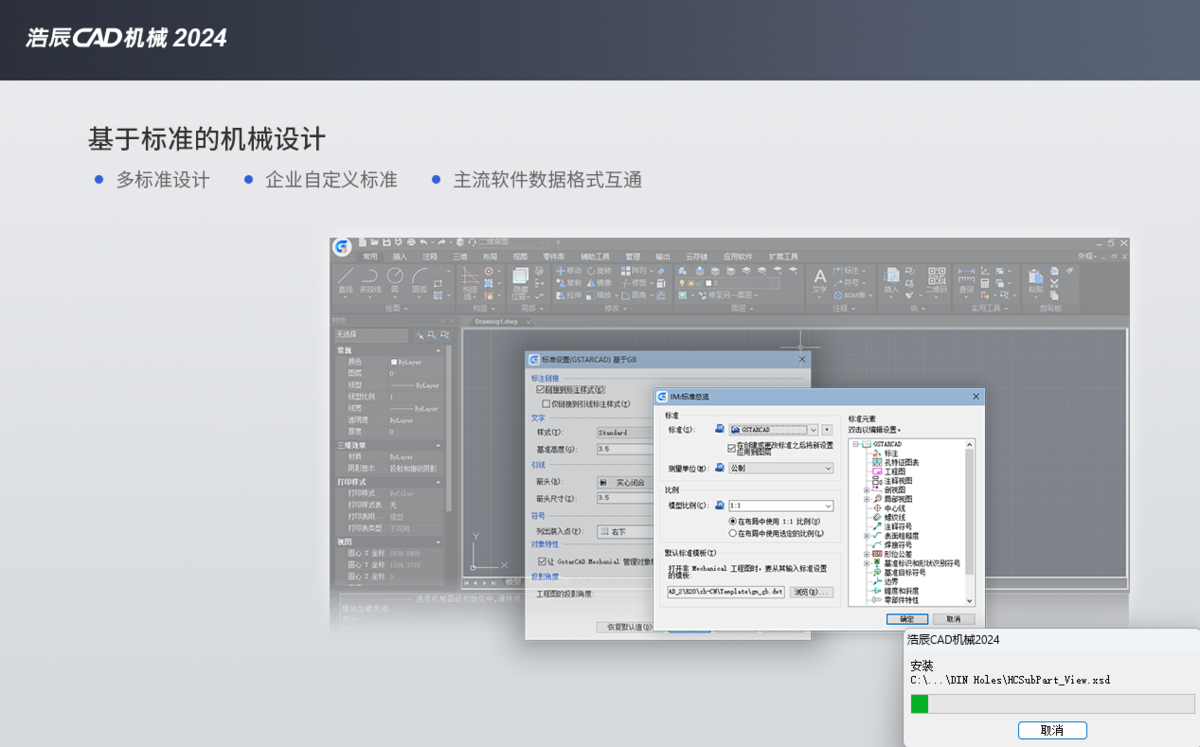Click the installation progress bar
This screenshot has height=747, width=1200.
[x=1052, y=704]
